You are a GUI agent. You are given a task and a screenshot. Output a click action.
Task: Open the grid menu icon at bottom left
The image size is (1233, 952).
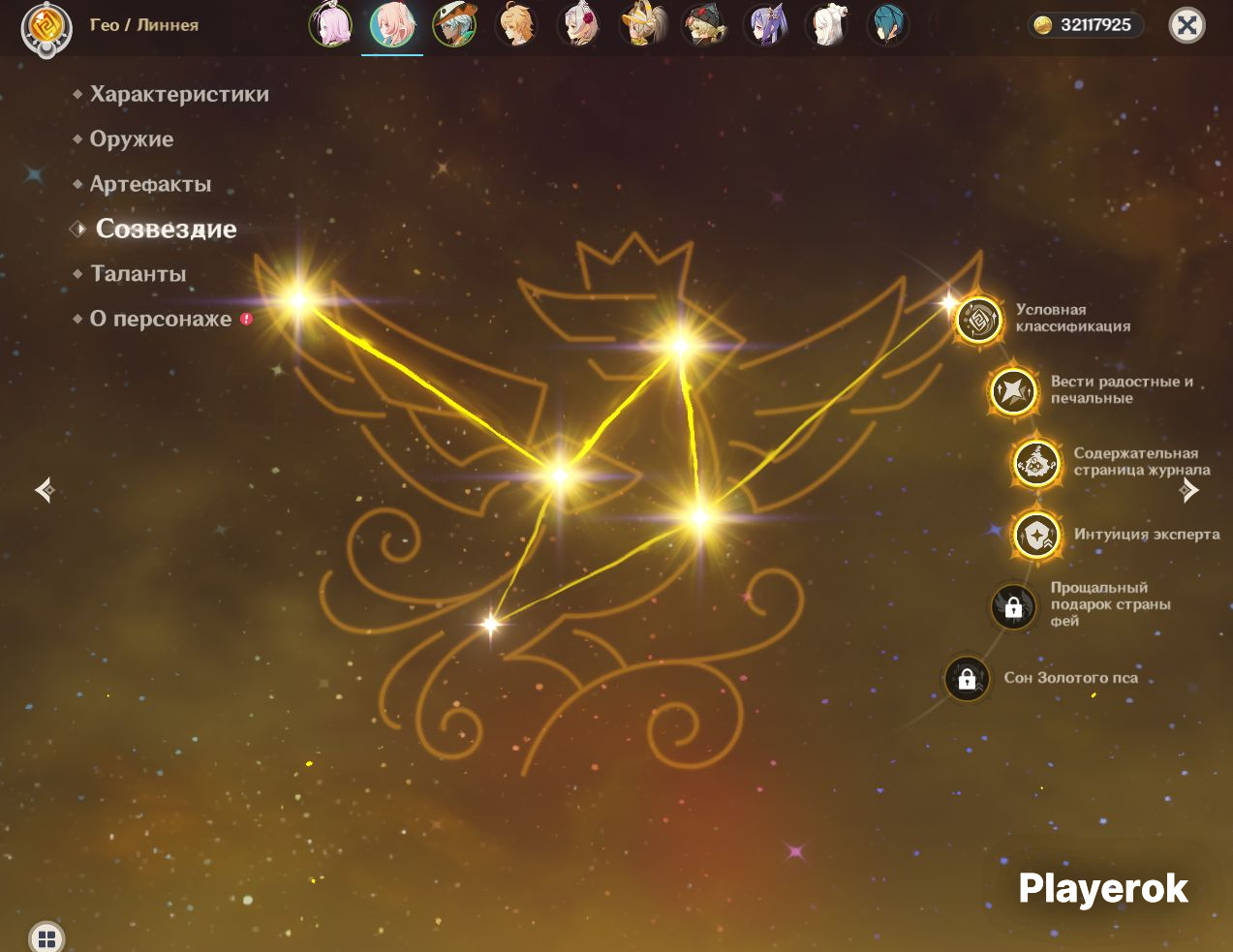pyautogui.click(x=46, y=937)
